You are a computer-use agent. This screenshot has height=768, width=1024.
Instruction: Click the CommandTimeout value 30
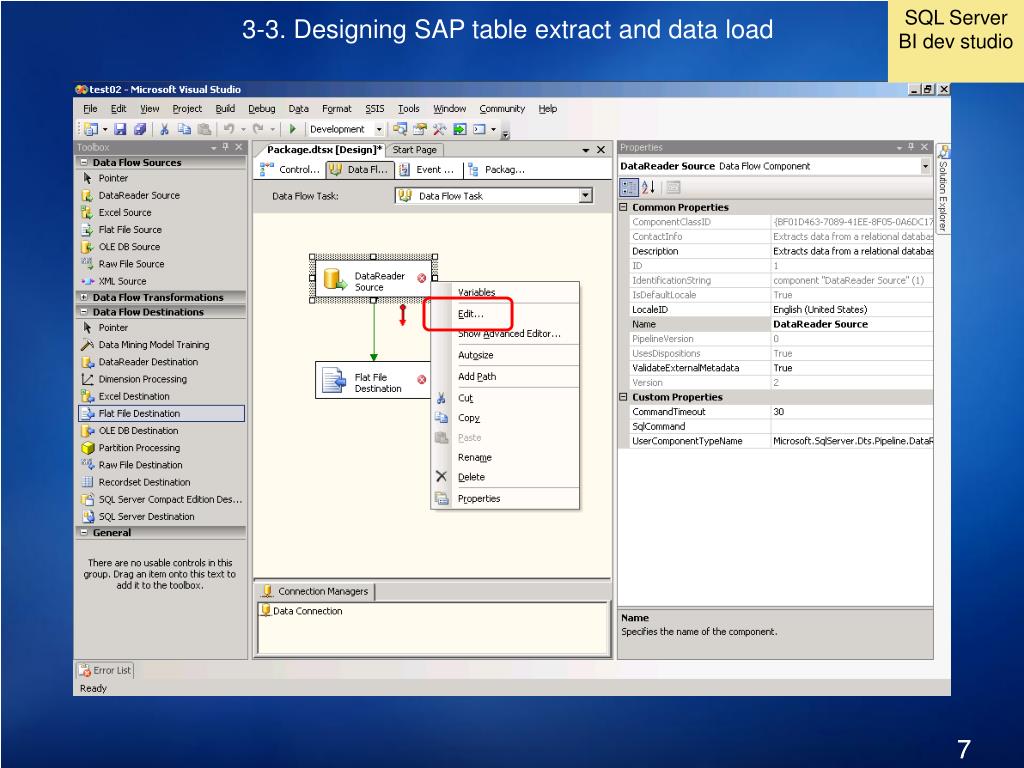[x=852, y=412]
